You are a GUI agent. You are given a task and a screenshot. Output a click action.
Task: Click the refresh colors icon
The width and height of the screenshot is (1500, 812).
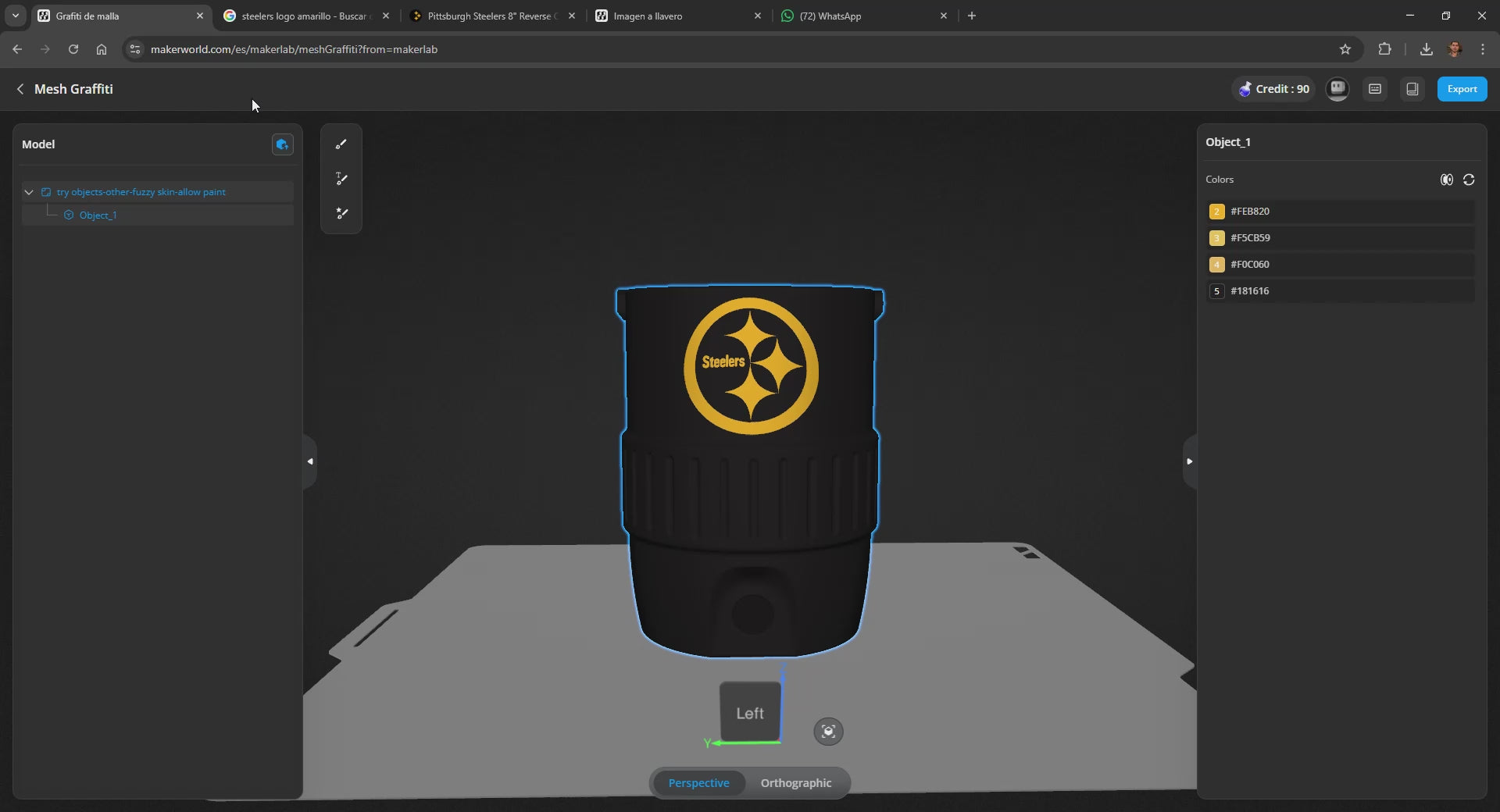click(1469, 180)
